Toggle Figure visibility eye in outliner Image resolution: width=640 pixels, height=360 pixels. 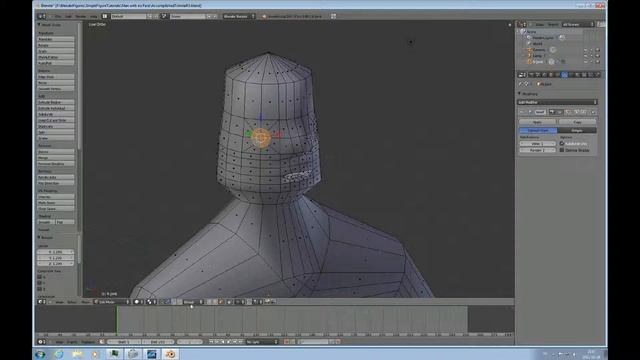[x=586, y=62]
